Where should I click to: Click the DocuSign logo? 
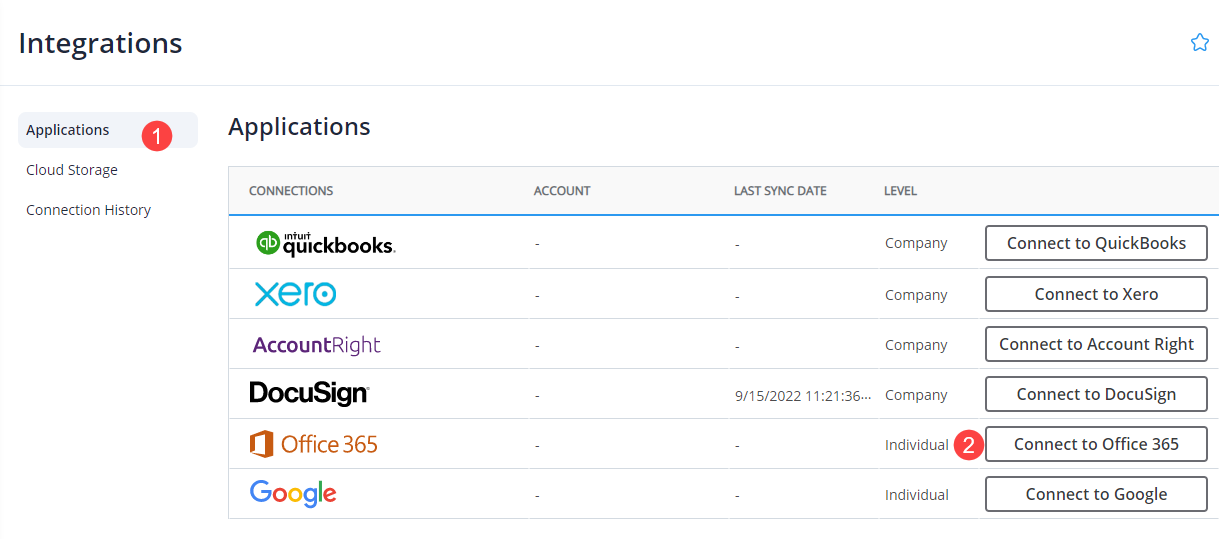pos(309,394)
